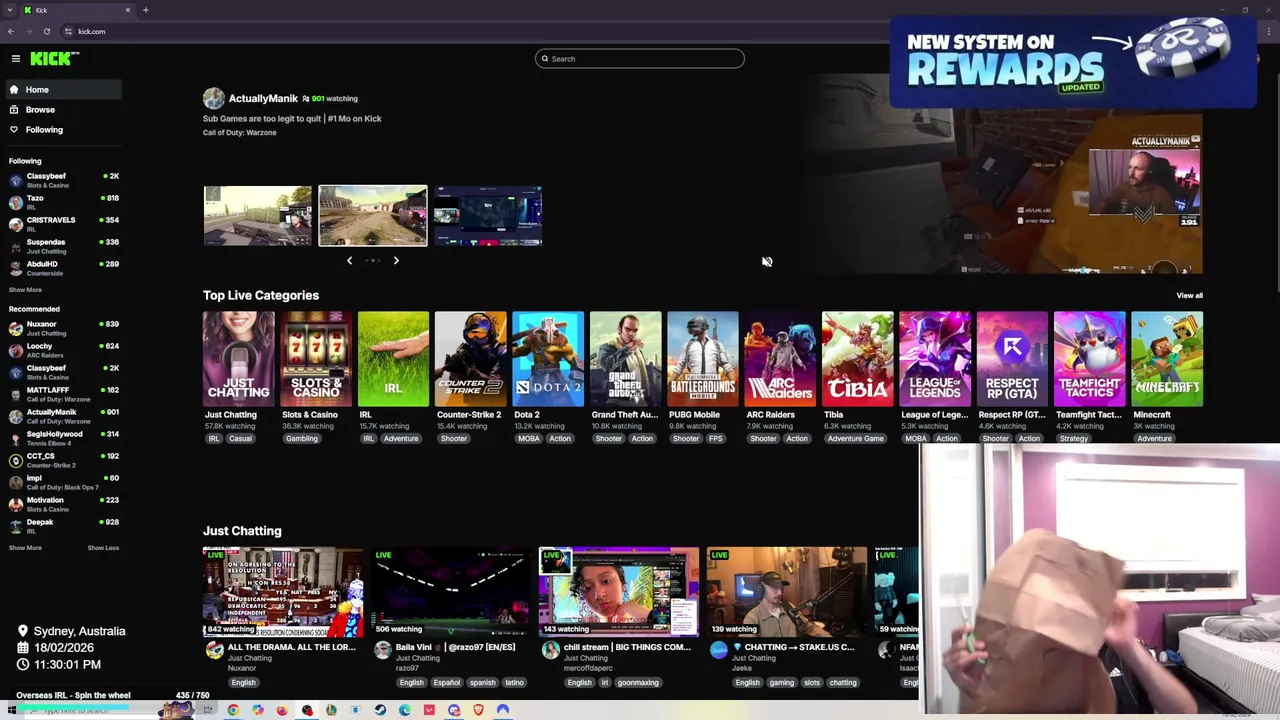Open the hamburger sidebar menu
The height and width of the screenshot is (720, 1280).
[15, 59]
